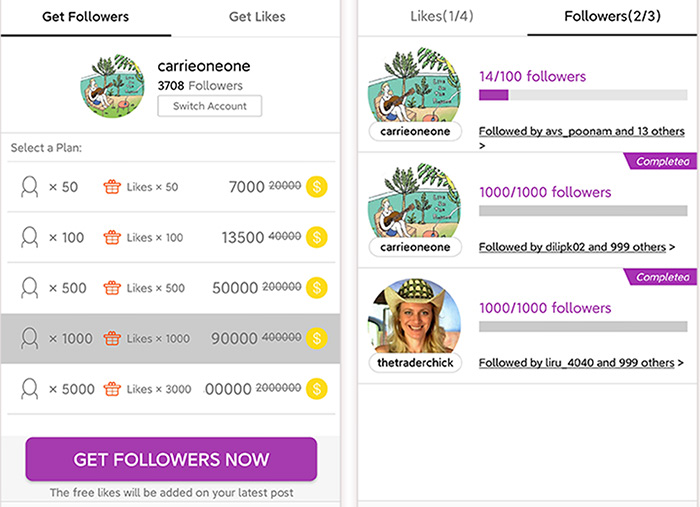Click the person icon for the × 100 plan
Image resolution: width=700 pixels, height=507 pixels.
(29, 237)
